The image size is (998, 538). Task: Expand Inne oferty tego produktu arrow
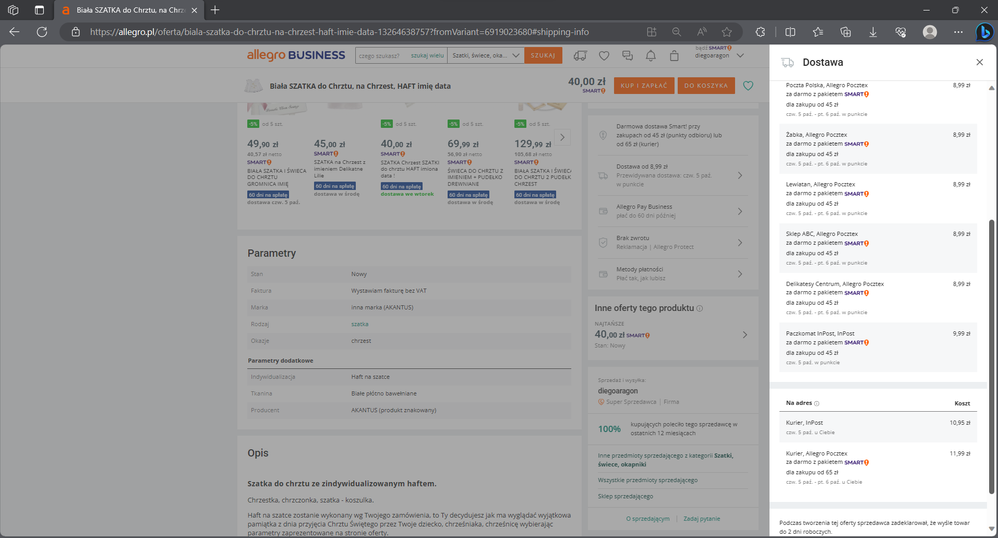click(x=744, y=334)
